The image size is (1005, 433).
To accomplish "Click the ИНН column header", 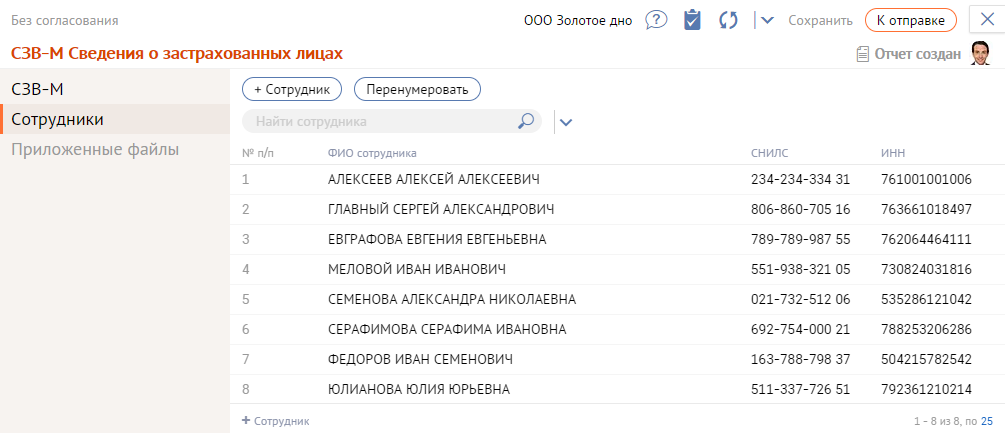I will click(x=893, y=153).
